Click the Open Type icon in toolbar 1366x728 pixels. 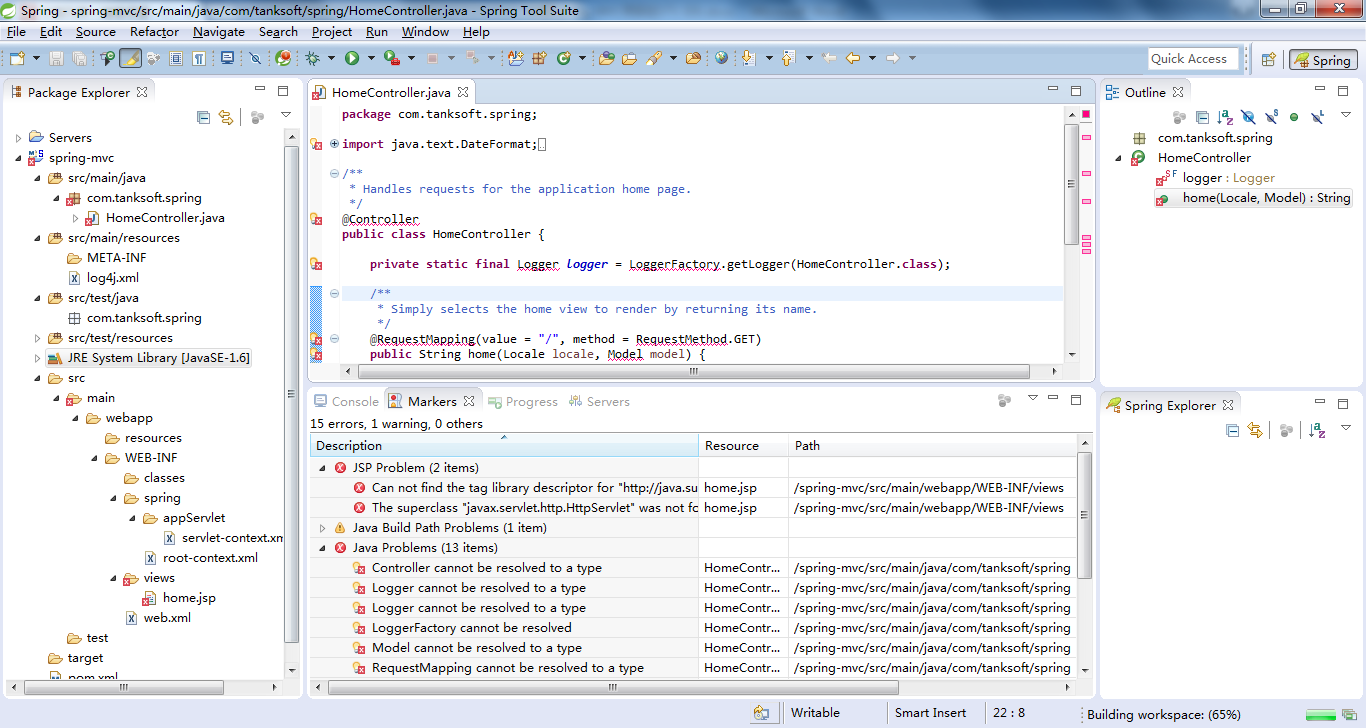tap(606, 58)
